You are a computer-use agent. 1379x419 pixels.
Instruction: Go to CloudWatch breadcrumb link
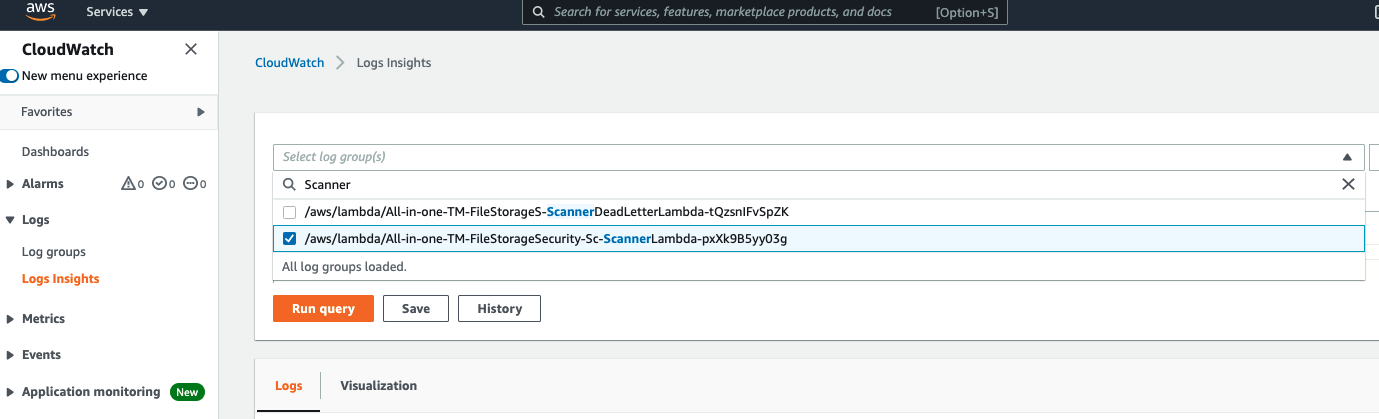pos(290,62)
